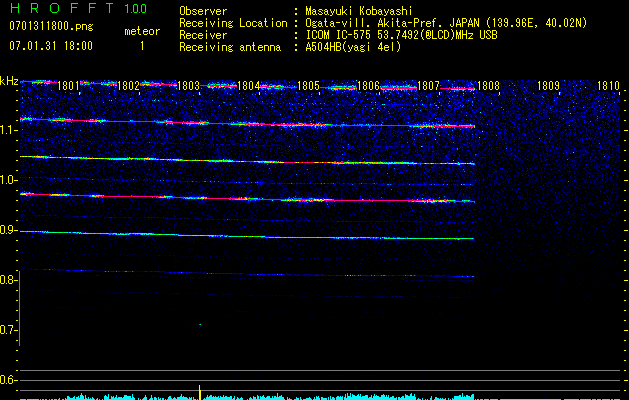Click the version number 1.00

click(134, 9)
